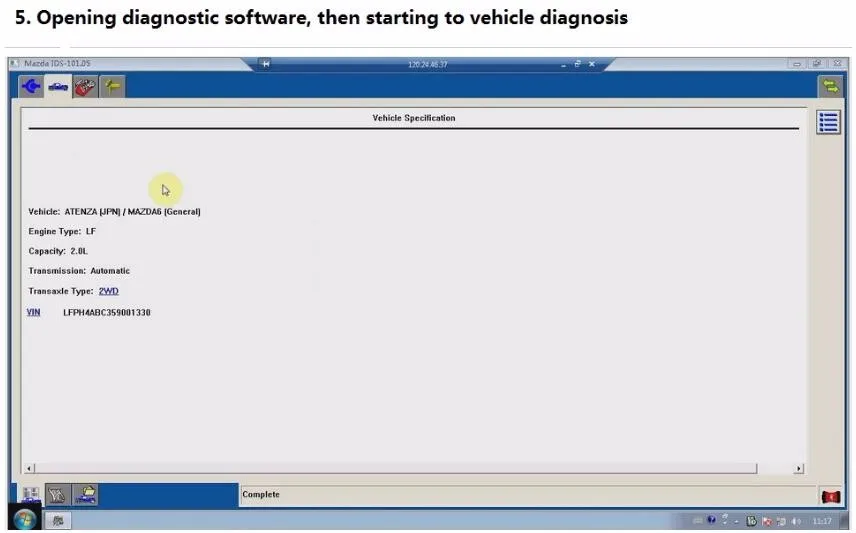Image resolution: width=856 pixels, height=533 pixels.
Task: Click the Vehicle ATENZA / MAZDA6 text
Action: pyautogui.click(x=114, y=211)
